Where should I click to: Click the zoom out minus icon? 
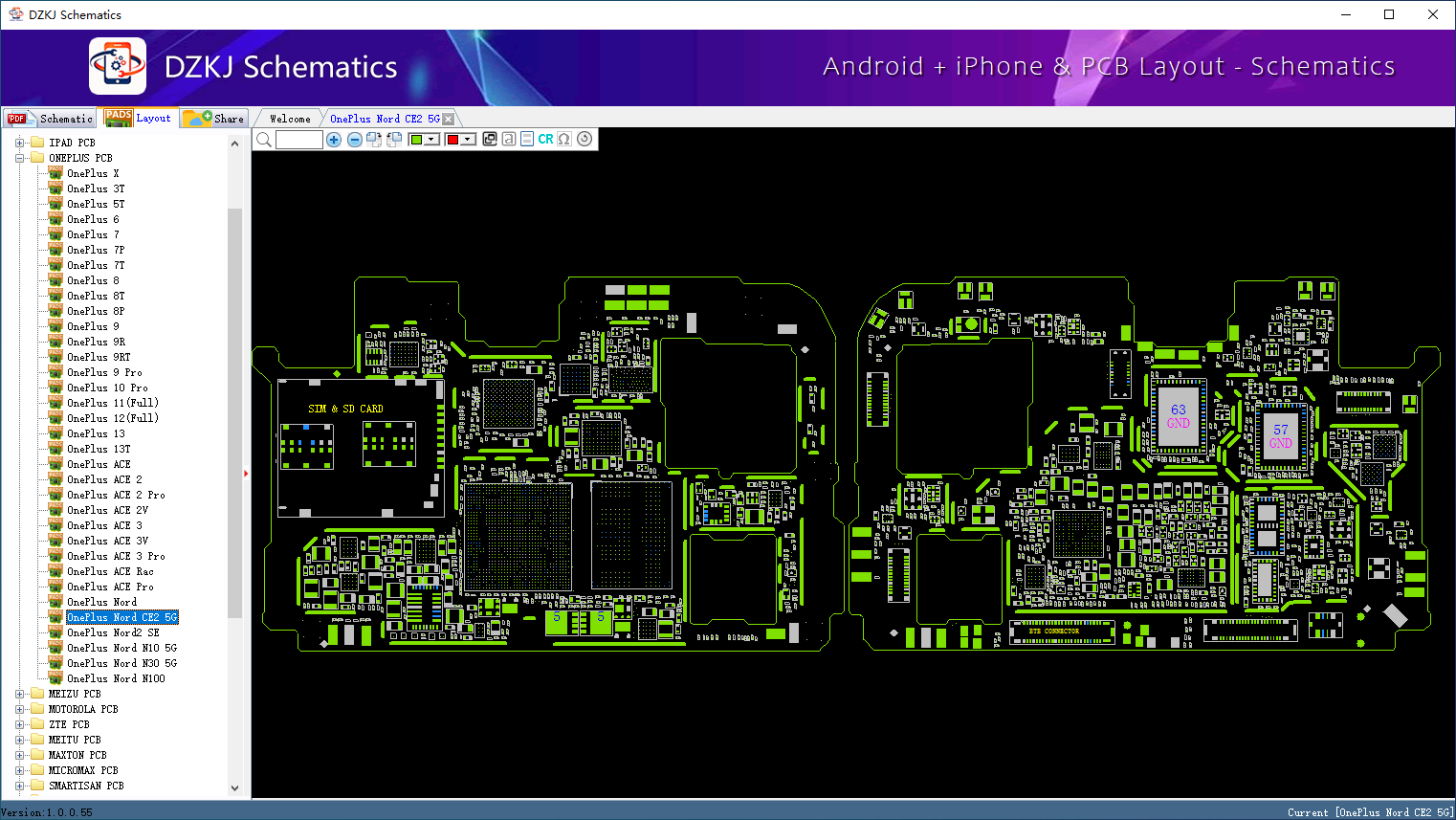click(x=354, y=140)
